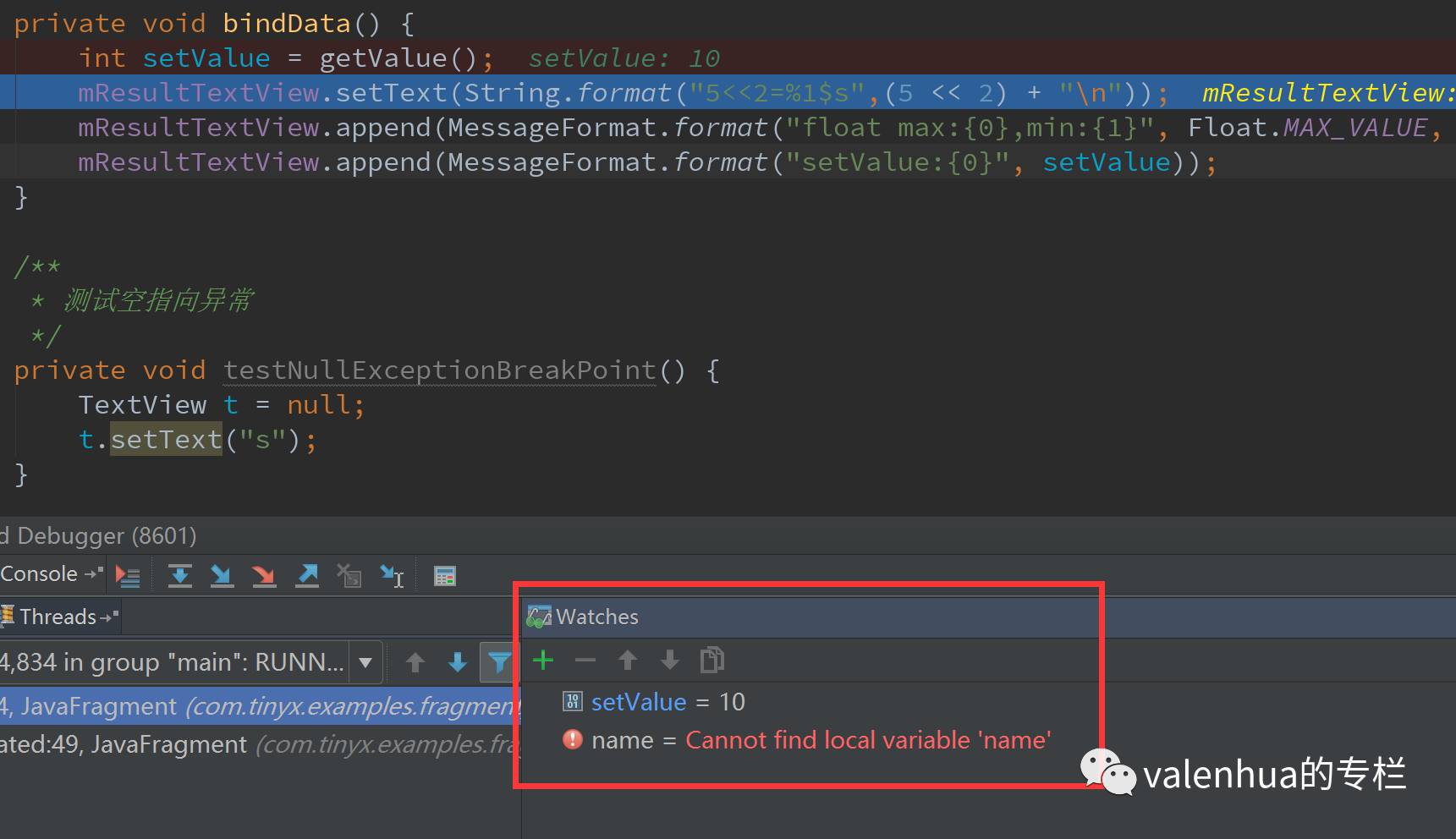Click the Run to Cursor icon
This screenshot has width=1456, height=839.
pos(392,576)
